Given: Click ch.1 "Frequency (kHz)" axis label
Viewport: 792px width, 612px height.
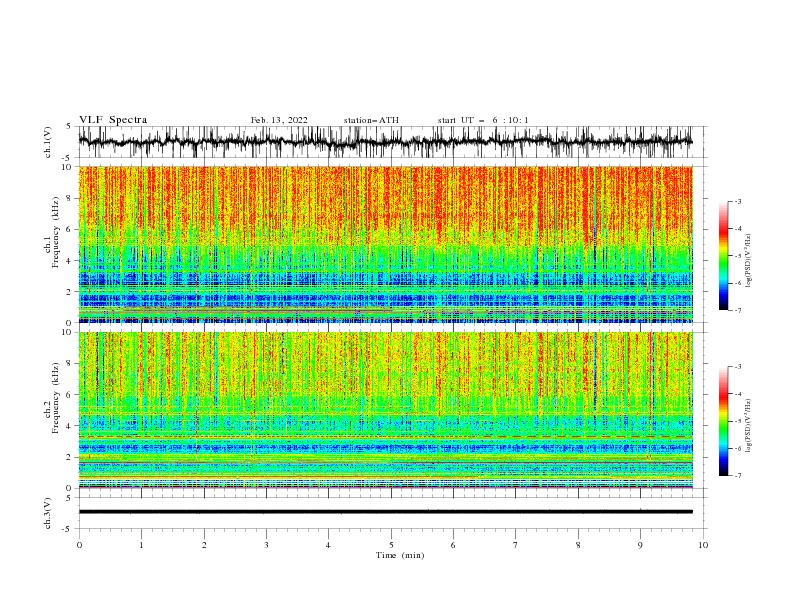Looking at the screenshot, I should point(56,230).
